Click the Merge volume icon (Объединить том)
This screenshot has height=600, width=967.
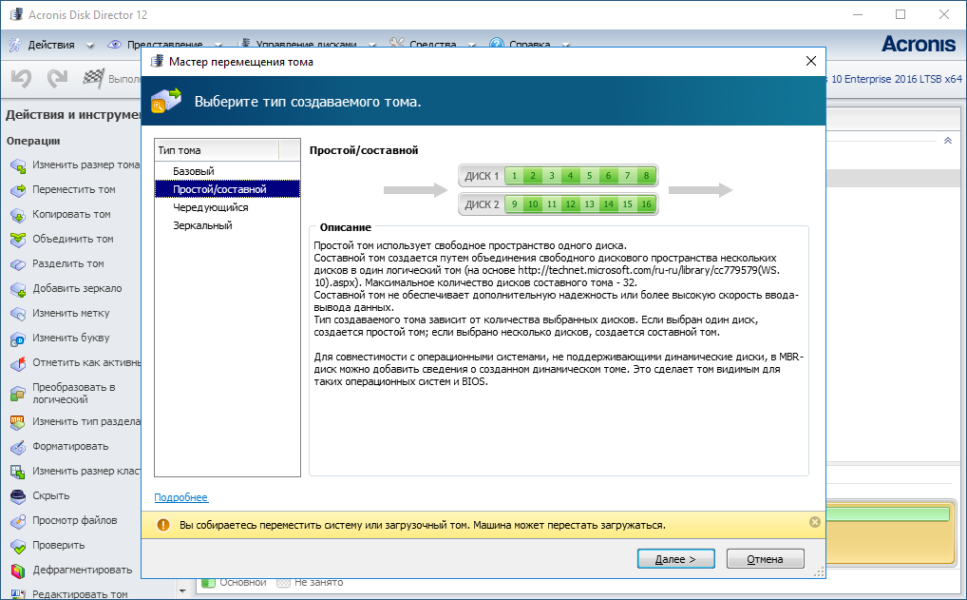point(17,240)
